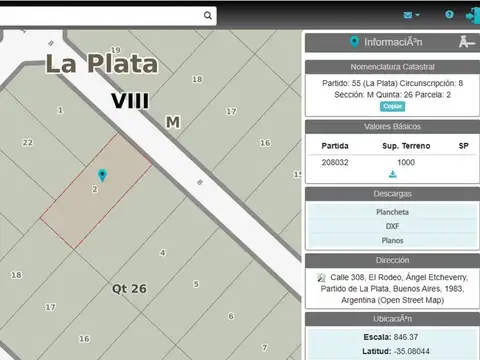This screenshot has width=480, height=360.
Task: Click the VIII circumscription map label
Action: click(x=130, y=101)
